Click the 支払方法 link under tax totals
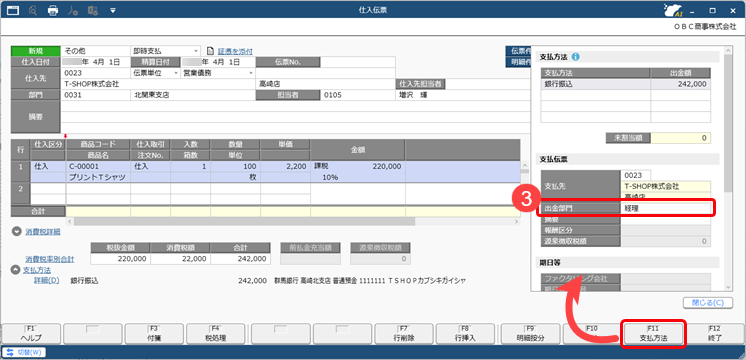The width and height of the screenshot is (746, 360). pos(38,271)
